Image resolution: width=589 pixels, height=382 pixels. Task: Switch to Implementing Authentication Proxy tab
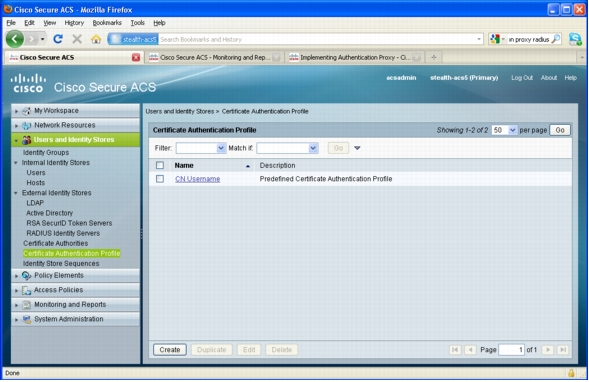[354, 57]
